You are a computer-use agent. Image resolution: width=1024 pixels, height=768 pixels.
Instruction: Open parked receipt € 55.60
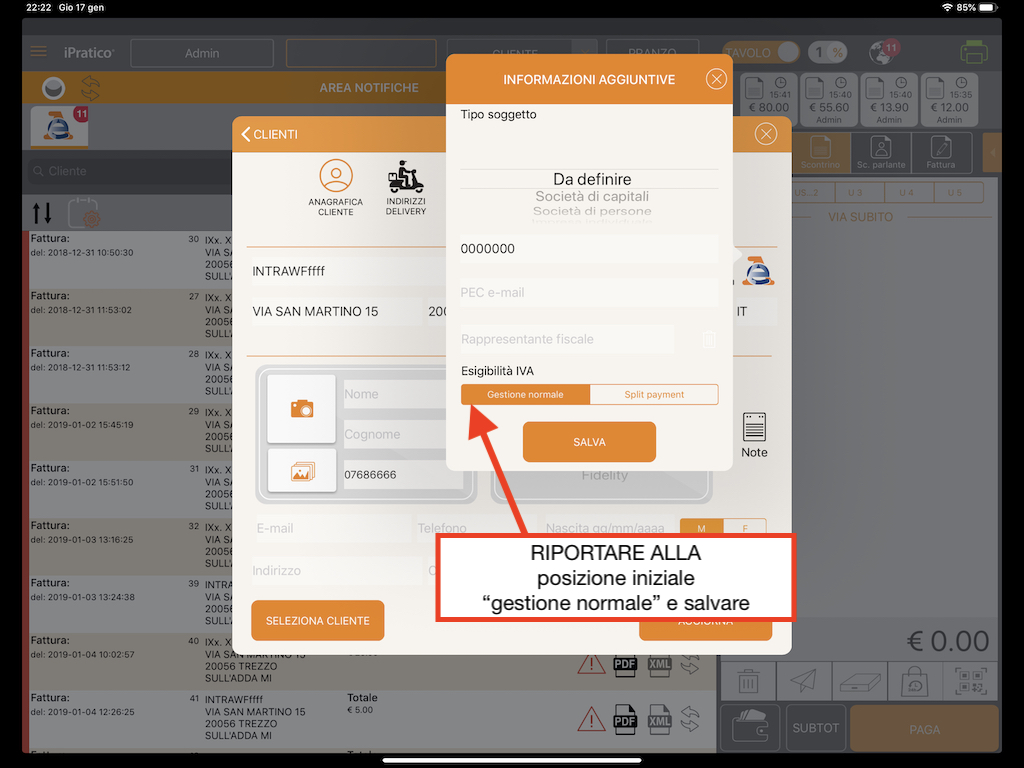click(829, 99)
